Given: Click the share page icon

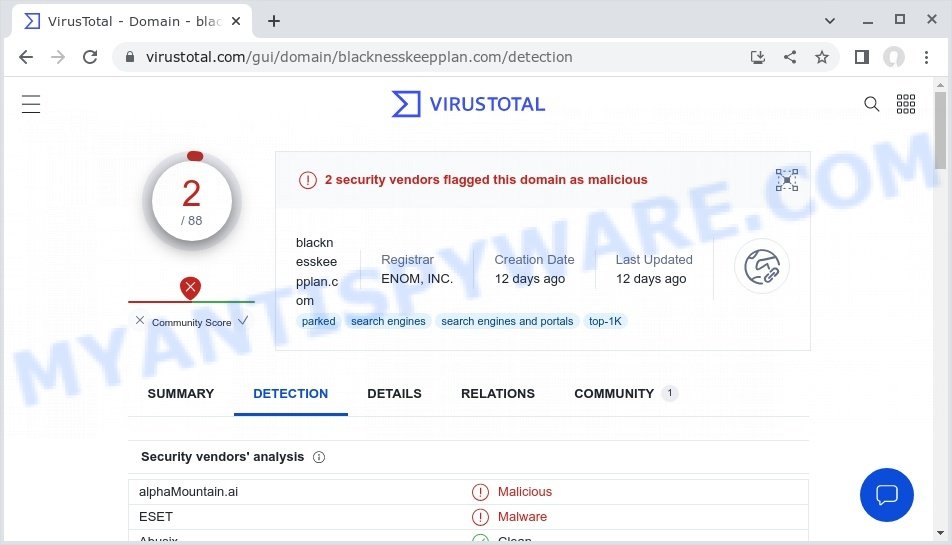Looking at the screenshot, I should coord(790,57).
